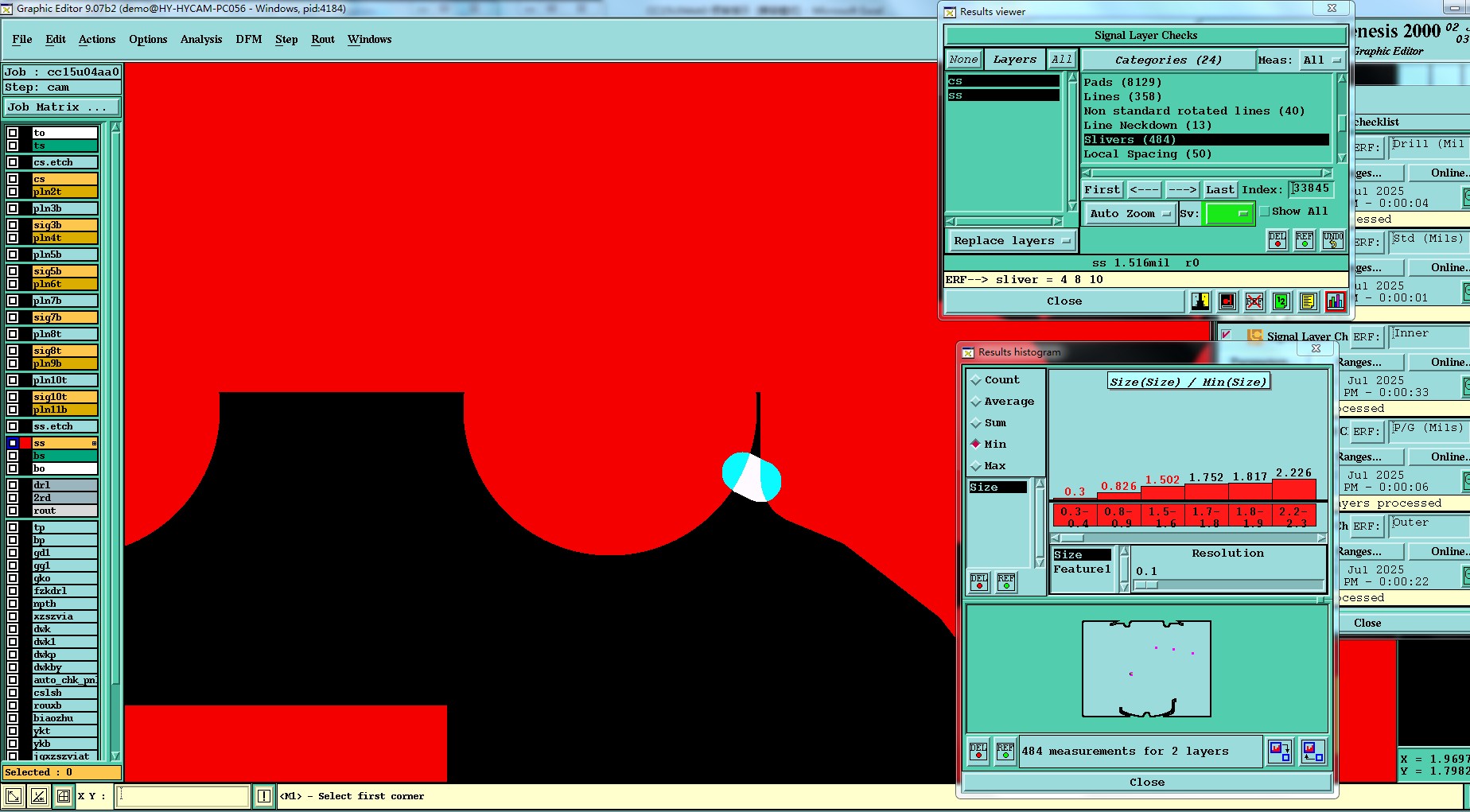Click the yellow-black silhouette icon in Results viewer
Viewport: 1470px width, 812px height.
[x=1200, y=301]
